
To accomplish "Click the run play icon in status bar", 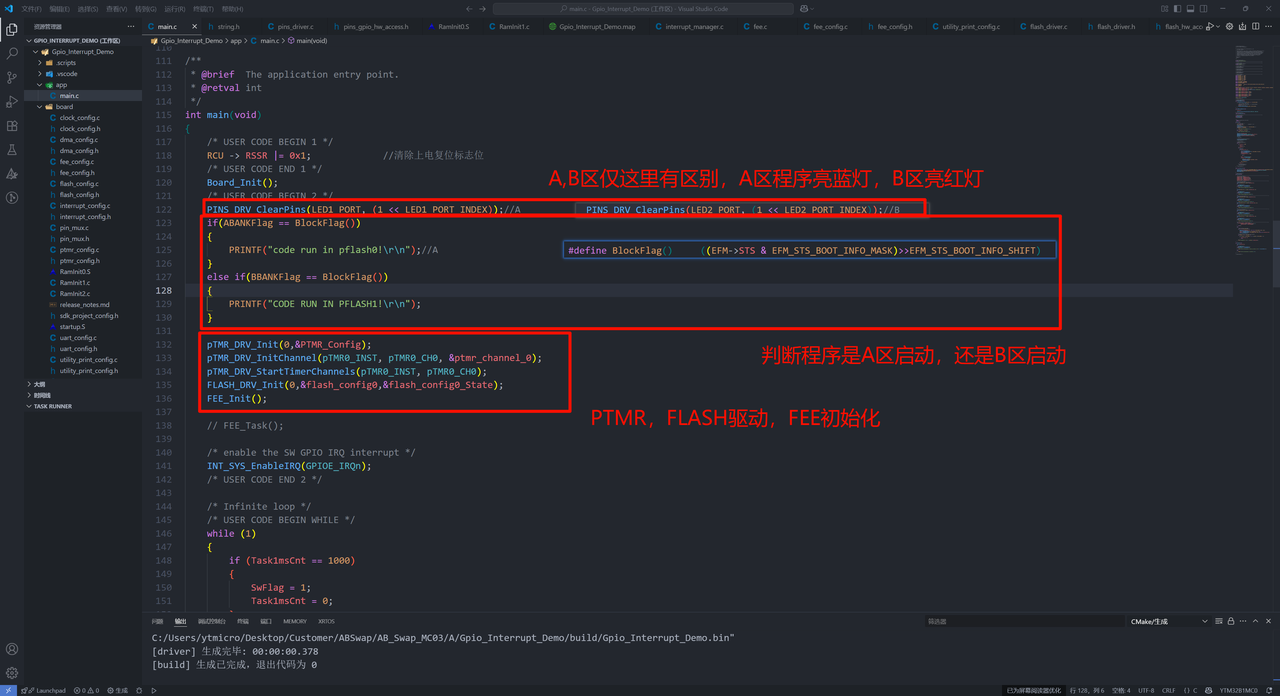I will pos(154,690).
